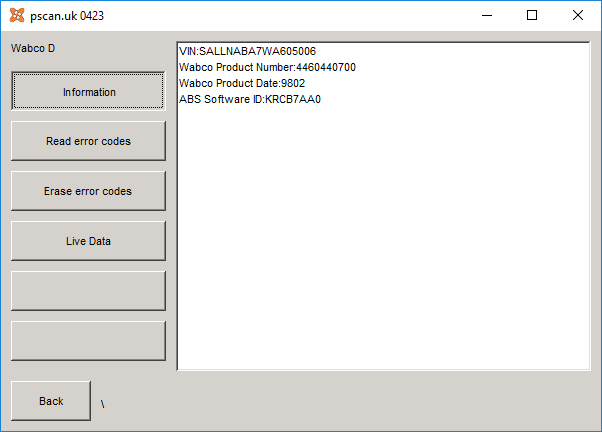Go Back to previous menu
The height and width of the screenshot is (432, 602).
[x=51, y=401]
